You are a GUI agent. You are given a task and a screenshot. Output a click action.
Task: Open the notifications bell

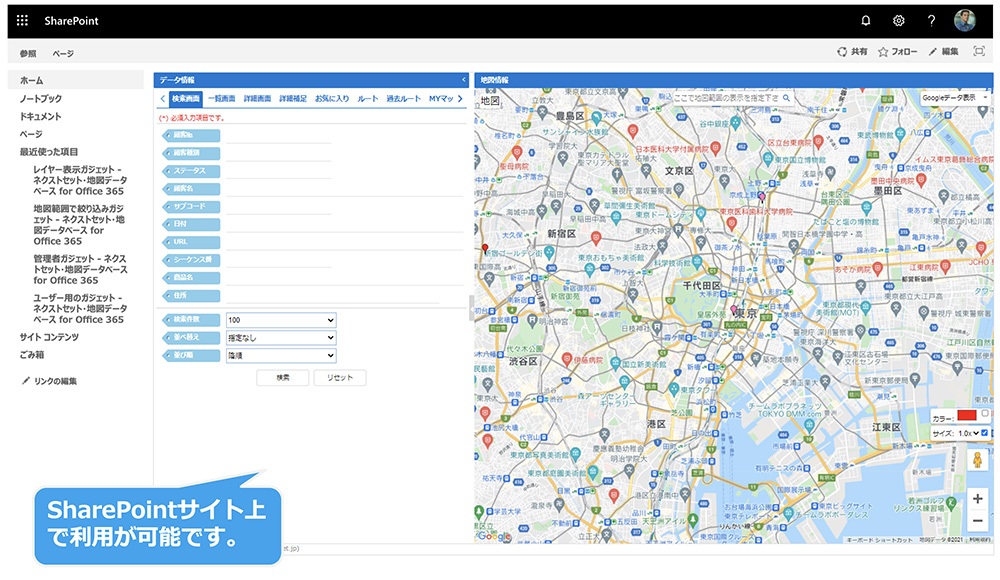point(865,20)
